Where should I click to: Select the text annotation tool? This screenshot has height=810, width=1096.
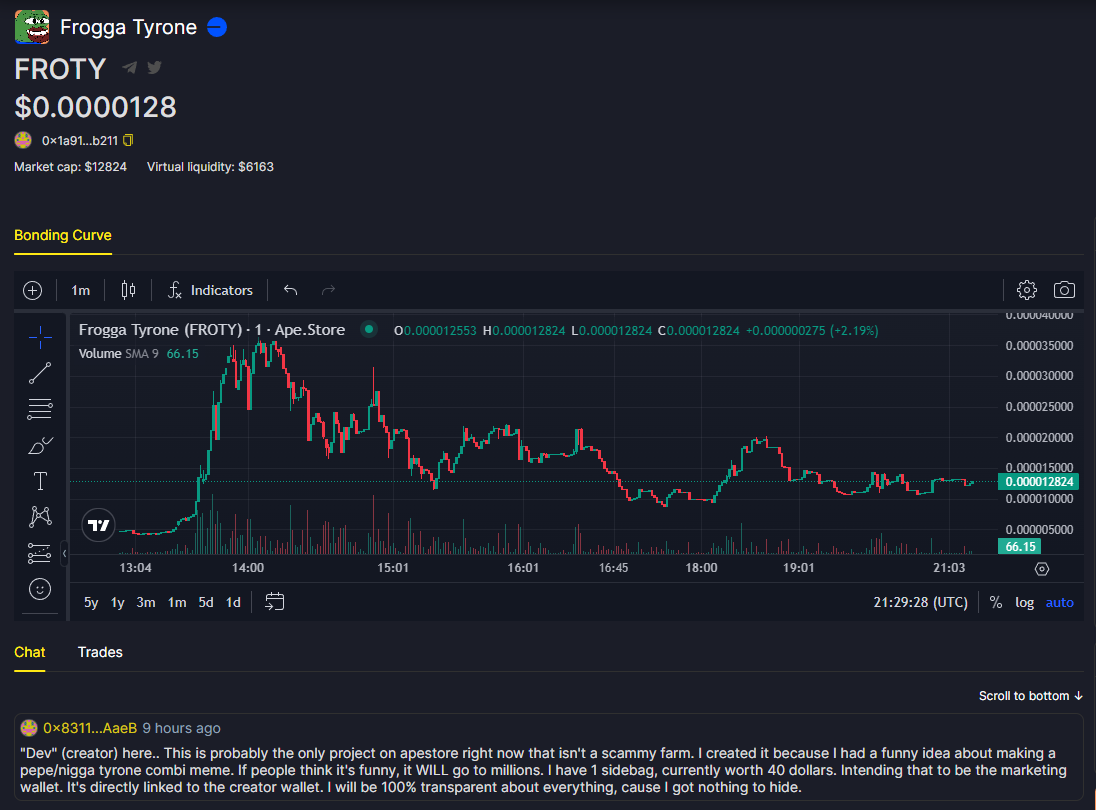click(x=41, y=481)
